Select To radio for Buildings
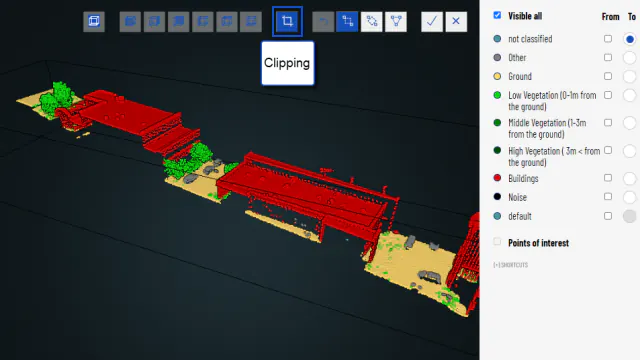Viewport: 640px width, 360px height. click(629, 178)
